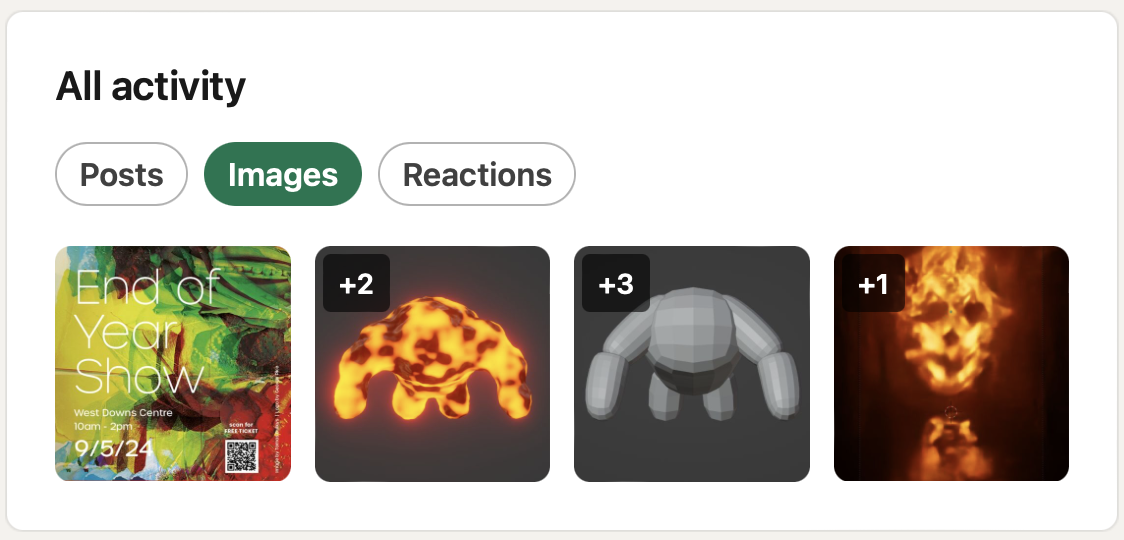Click the small circle cursor in fire image
This screenshot has width=1124, height=540.
951,412
